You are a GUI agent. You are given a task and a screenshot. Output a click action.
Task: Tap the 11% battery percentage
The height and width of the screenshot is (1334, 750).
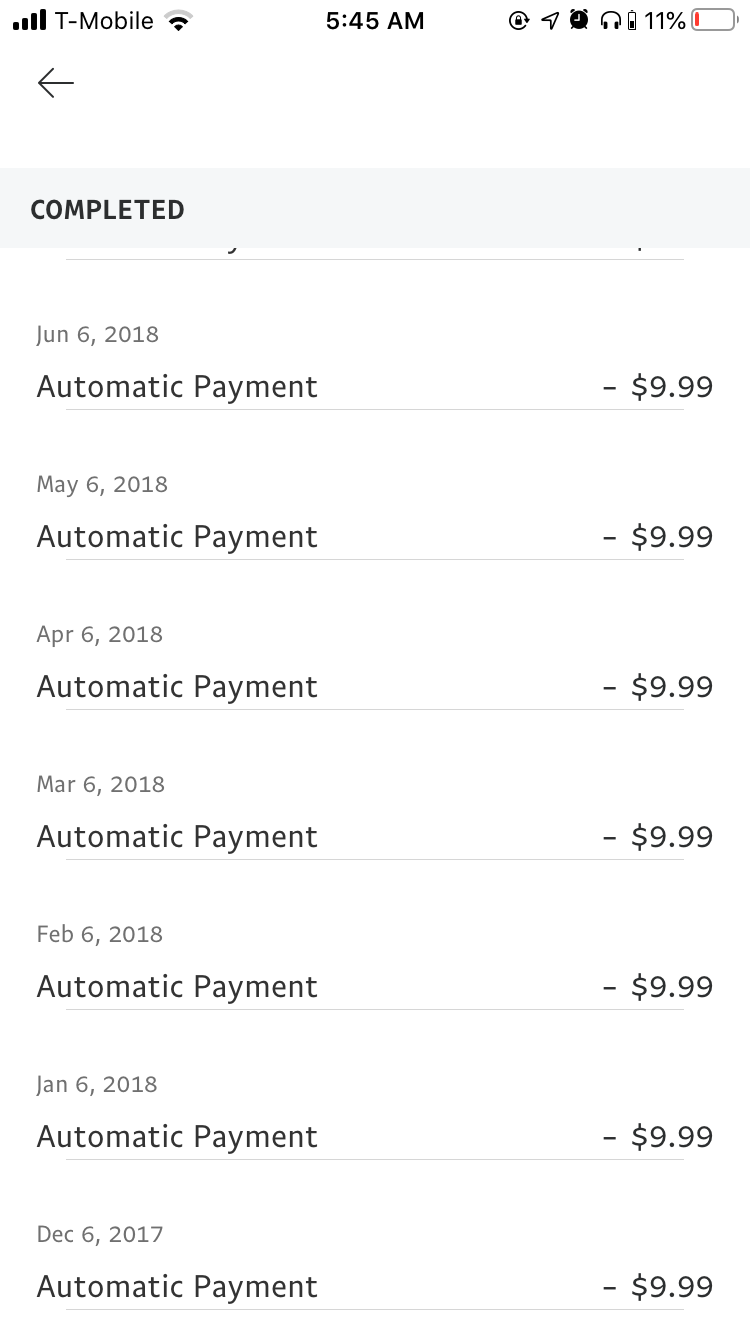pos(665,21)
